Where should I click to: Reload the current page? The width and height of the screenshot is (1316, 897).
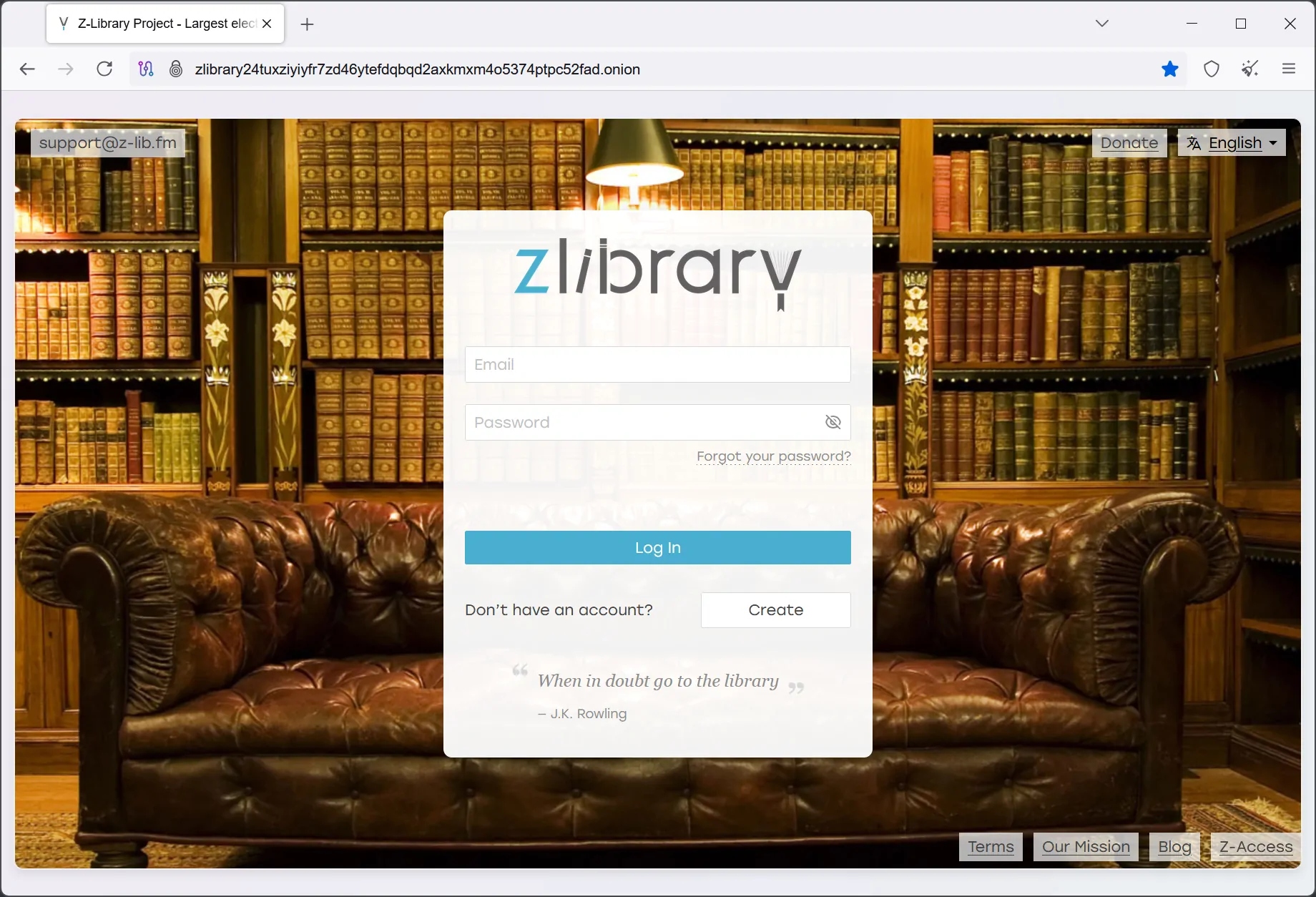[104, 69]
